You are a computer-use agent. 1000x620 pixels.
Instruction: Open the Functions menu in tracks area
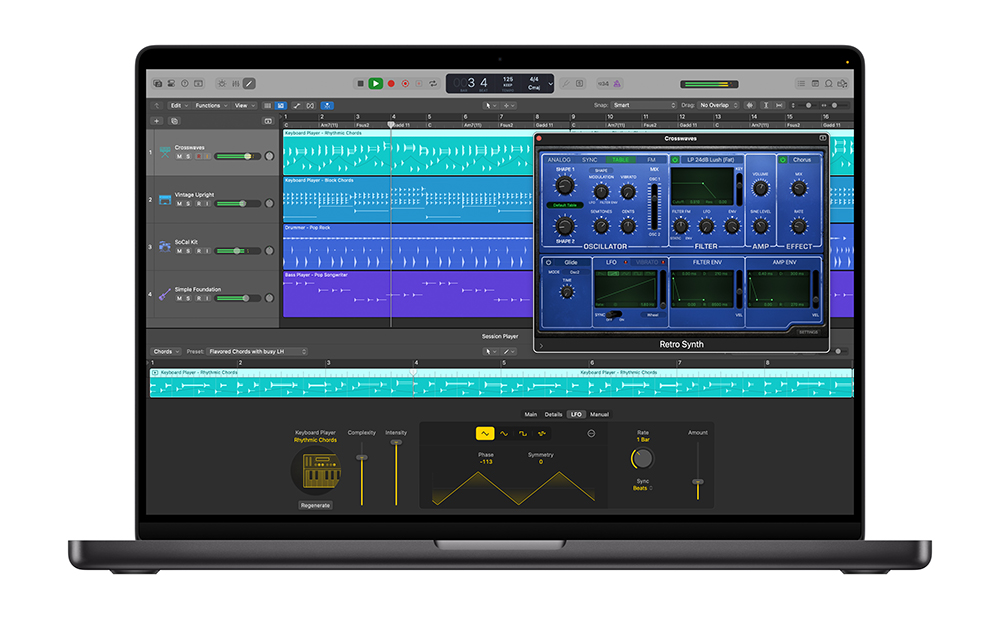(x=211, y=105)
